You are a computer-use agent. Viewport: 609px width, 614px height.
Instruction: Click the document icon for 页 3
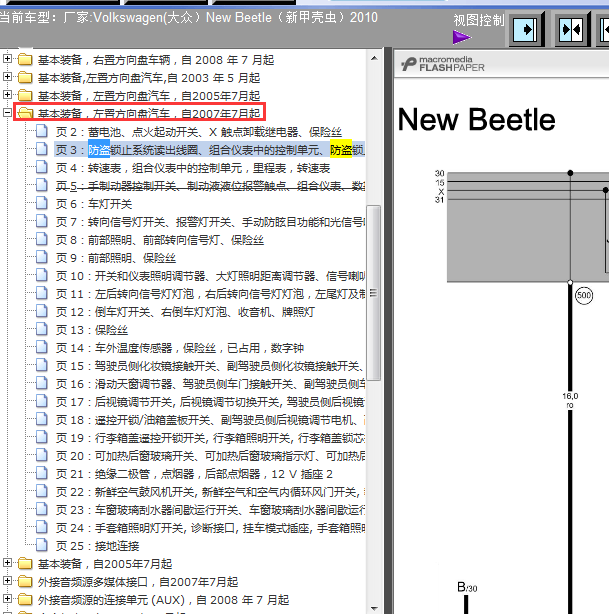point(42,149)
